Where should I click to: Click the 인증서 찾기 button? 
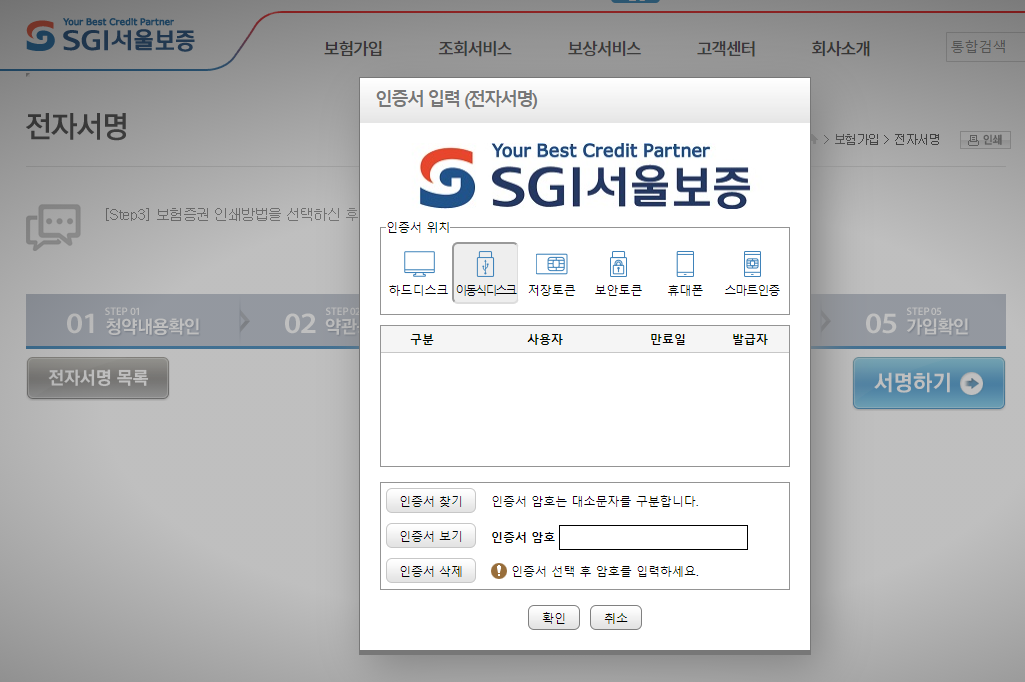(x=431, y=501)
